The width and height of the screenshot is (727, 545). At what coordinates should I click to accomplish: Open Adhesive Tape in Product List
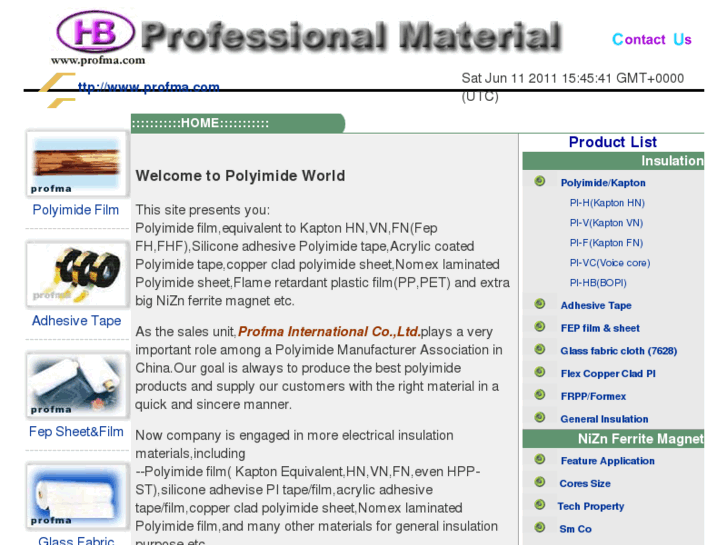click(596, 305)
